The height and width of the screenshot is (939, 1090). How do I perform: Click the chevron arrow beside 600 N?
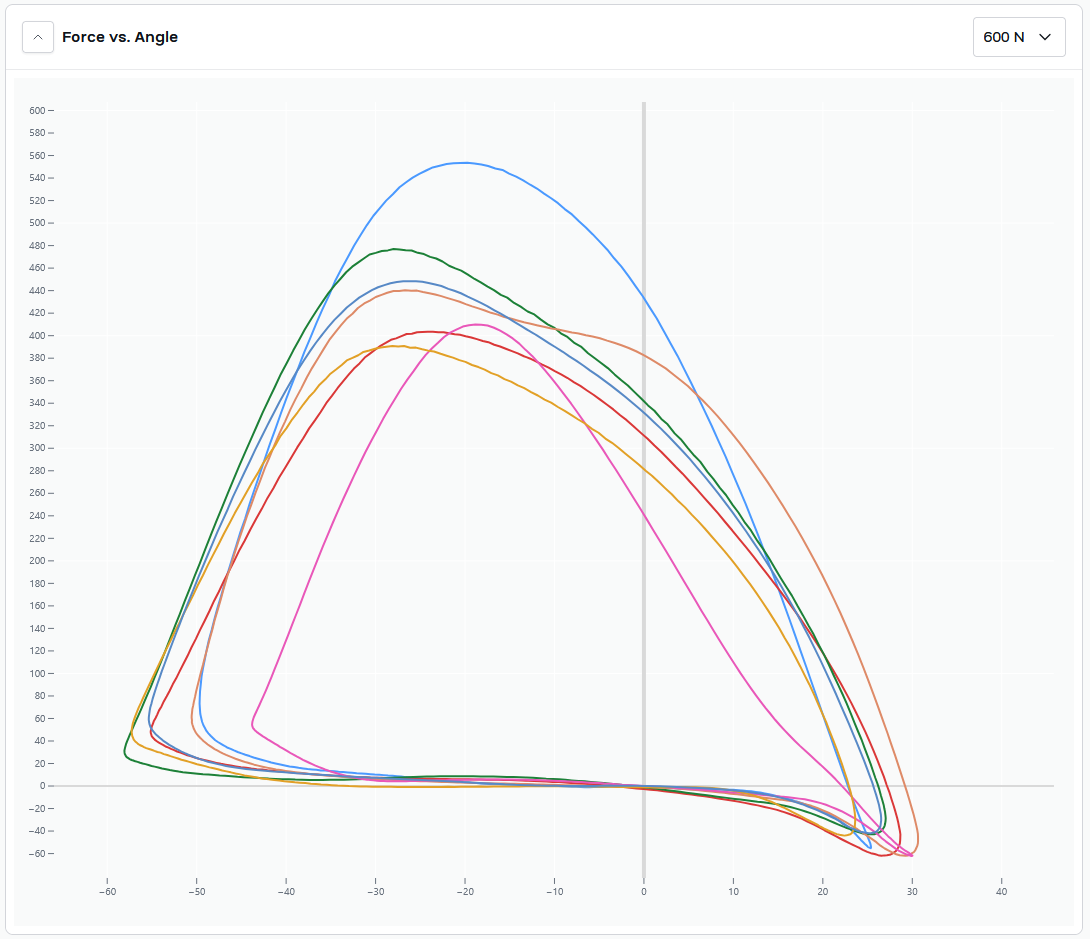click(1045, 37)
